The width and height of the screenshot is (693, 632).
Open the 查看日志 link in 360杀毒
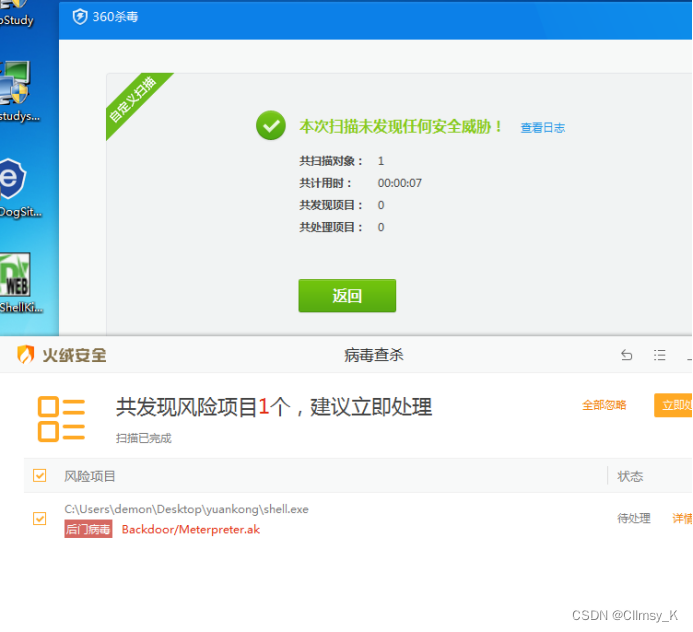tap(542, 128)
